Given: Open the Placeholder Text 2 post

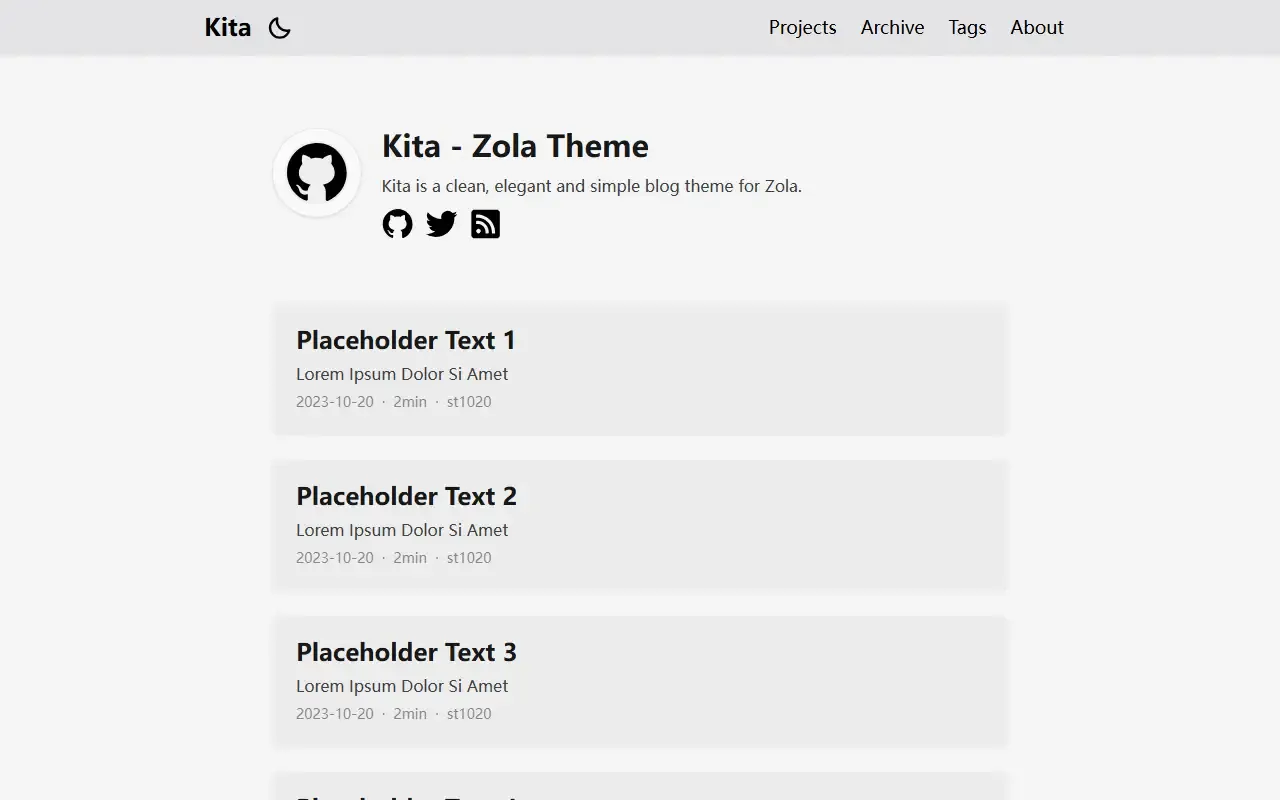Looking at the screenshot, I should click(406, 496).
